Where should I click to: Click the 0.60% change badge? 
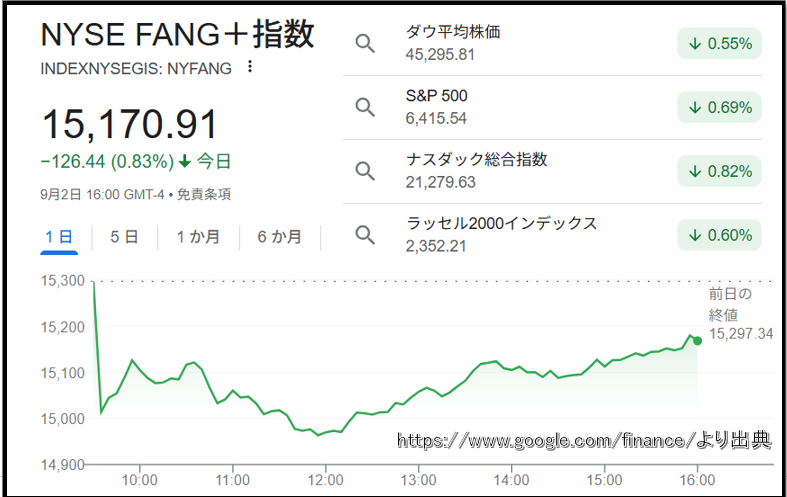pyautogui.click(x=719, y=235)
